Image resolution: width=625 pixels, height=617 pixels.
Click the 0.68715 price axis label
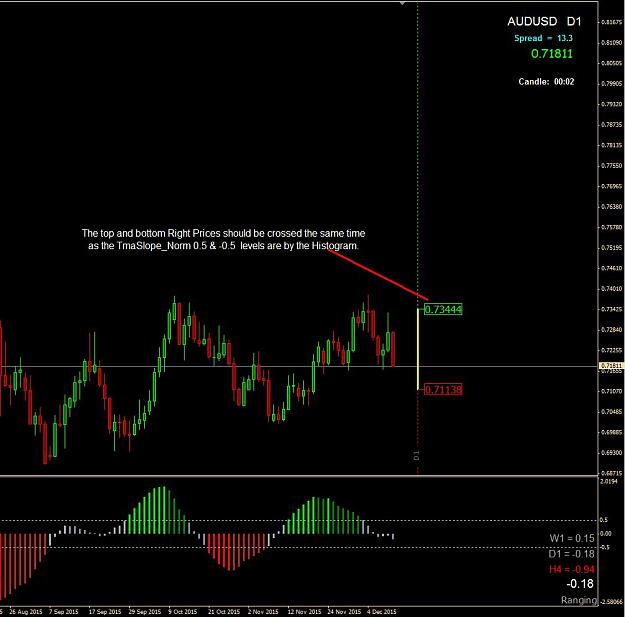click(x=612, y=474)
